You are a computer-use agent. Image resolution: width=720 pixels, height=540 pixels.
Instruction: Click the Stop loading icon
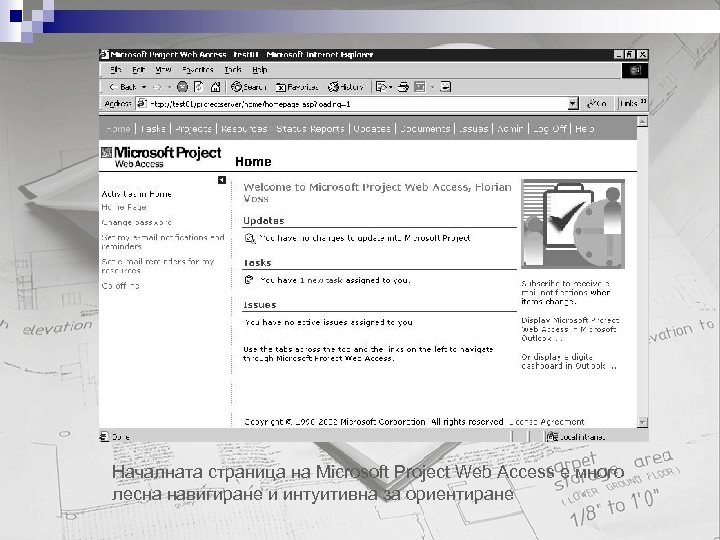[x=182, y=87]
